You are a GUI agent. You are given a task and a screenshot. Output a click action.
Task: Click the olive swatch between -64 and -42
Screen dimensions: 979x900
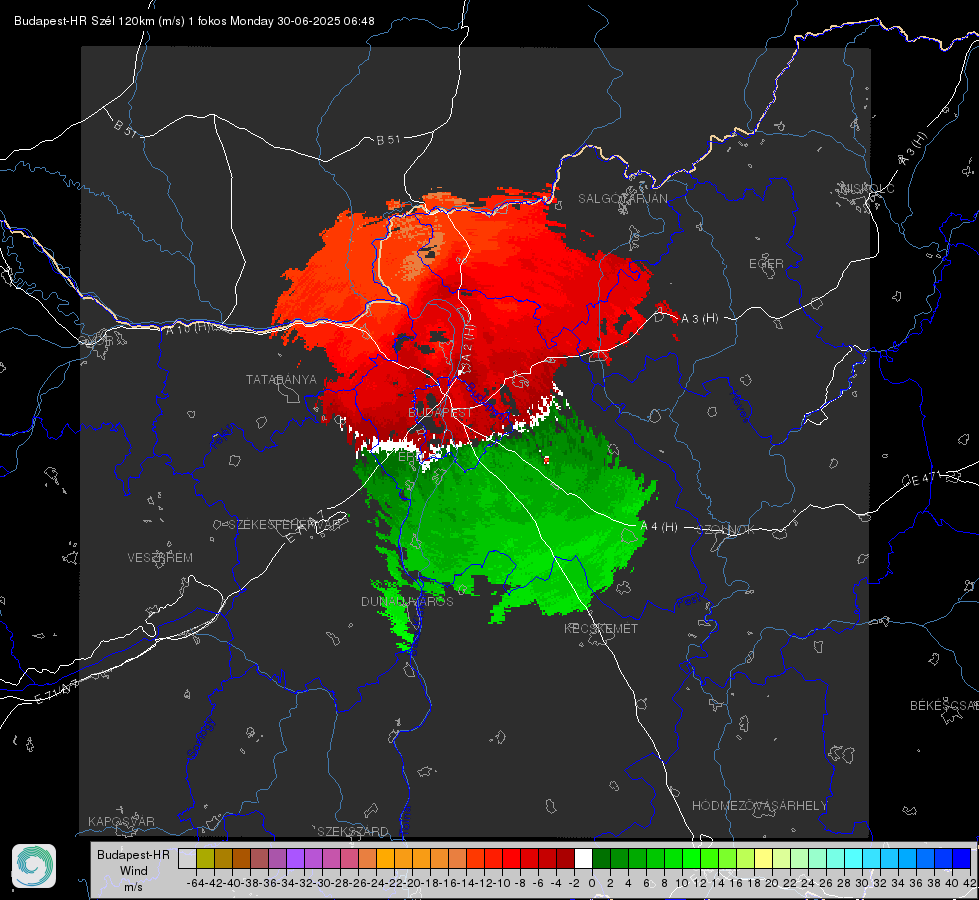(205, 859)
